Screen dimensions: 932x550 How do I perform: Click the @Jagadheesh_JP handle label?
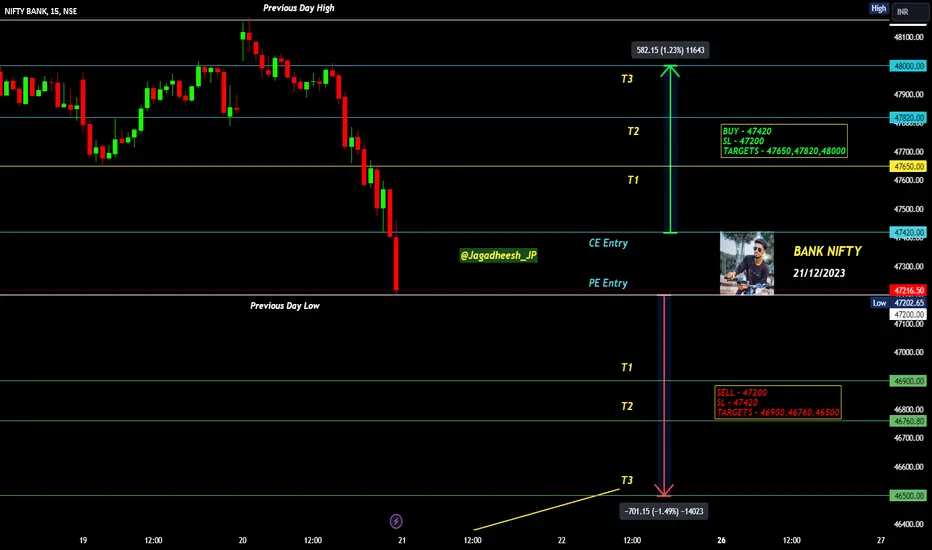499,255
